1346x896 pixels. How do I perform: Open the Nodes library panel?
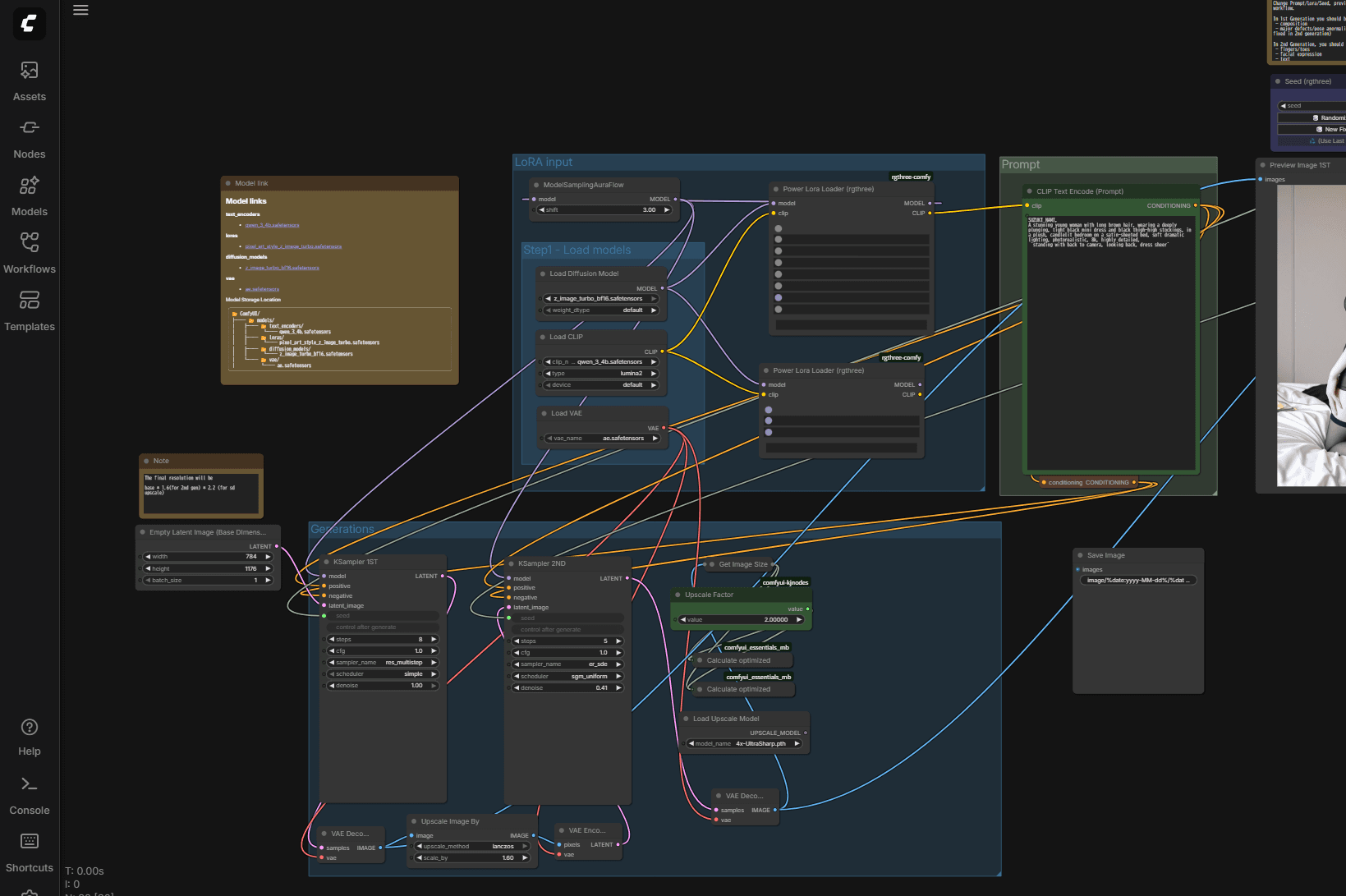[30, 138]
